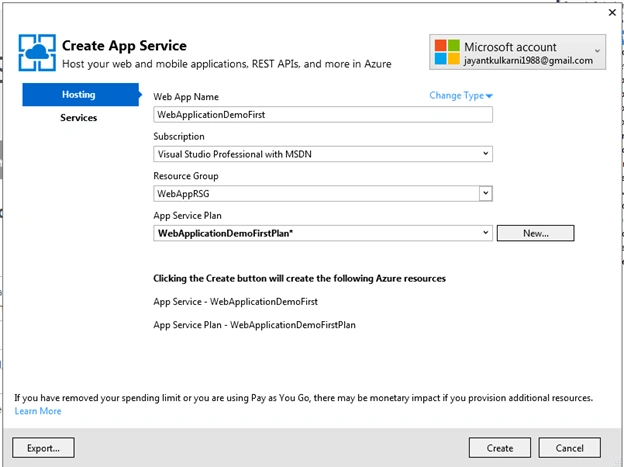Expand the Resource Group dropdown arrow
This screenshot has width=624, height=467.
coord(486,193)
